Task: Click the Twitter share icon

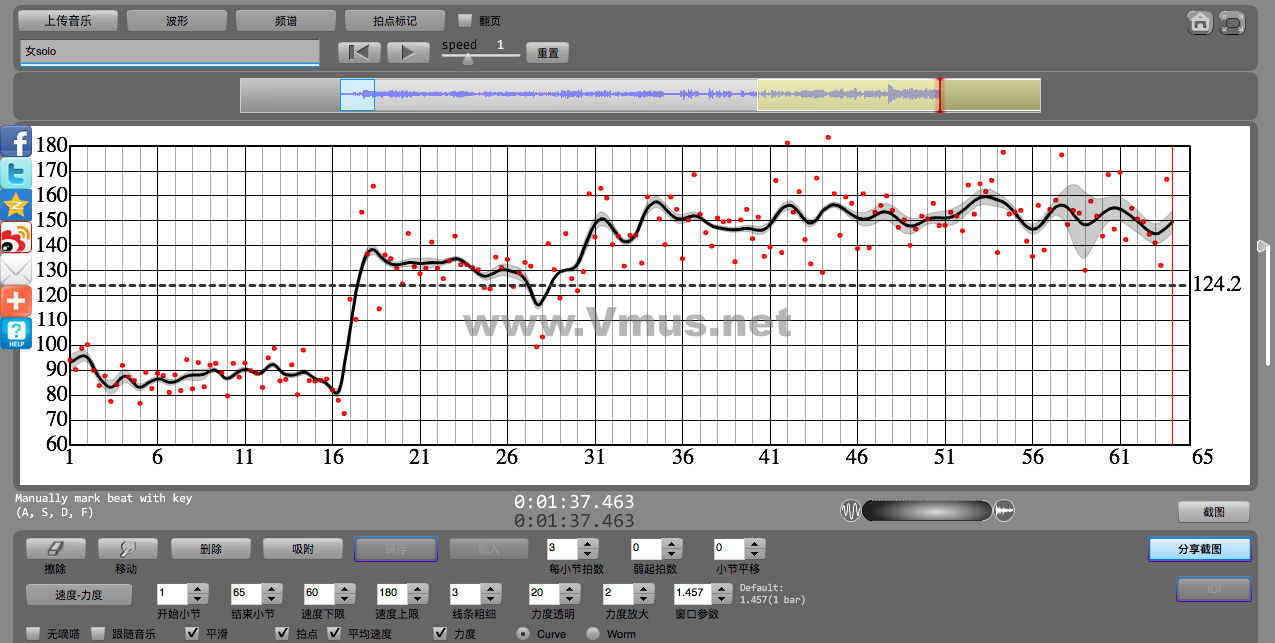Action: [17, 174]
